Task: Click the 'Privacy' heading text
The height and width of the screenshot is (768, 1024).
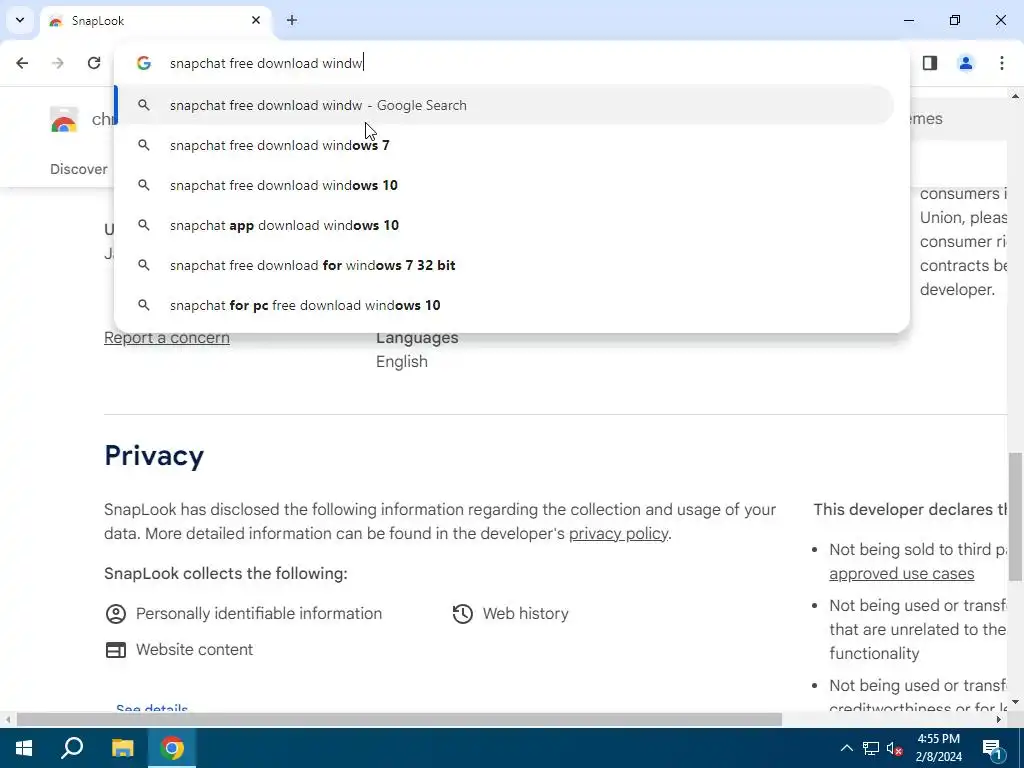Action: (x=154, y=456)
